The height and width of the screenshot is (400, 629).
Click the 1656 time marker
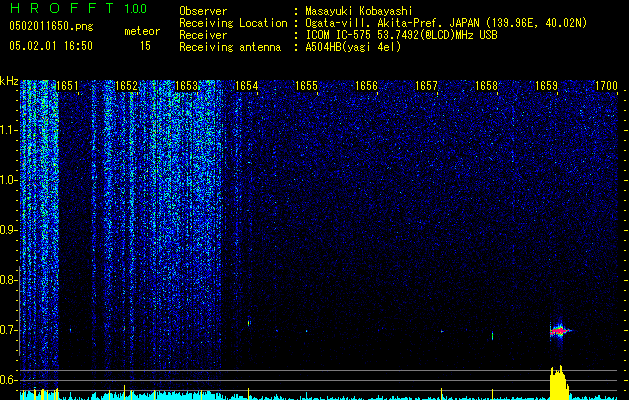coord(366,86)
